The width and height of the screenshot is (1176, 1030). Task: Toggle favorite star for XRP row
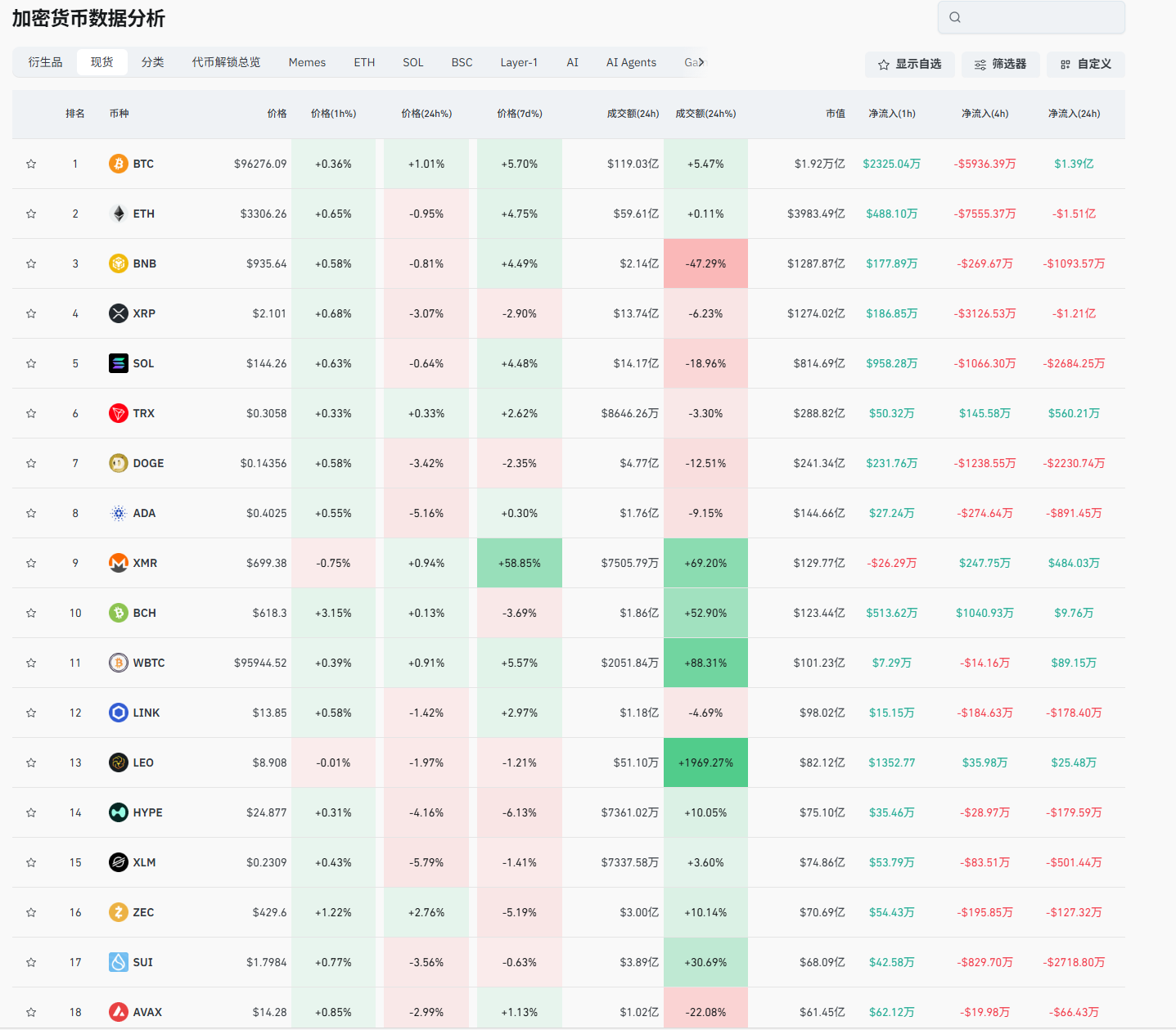click(31, 313)
